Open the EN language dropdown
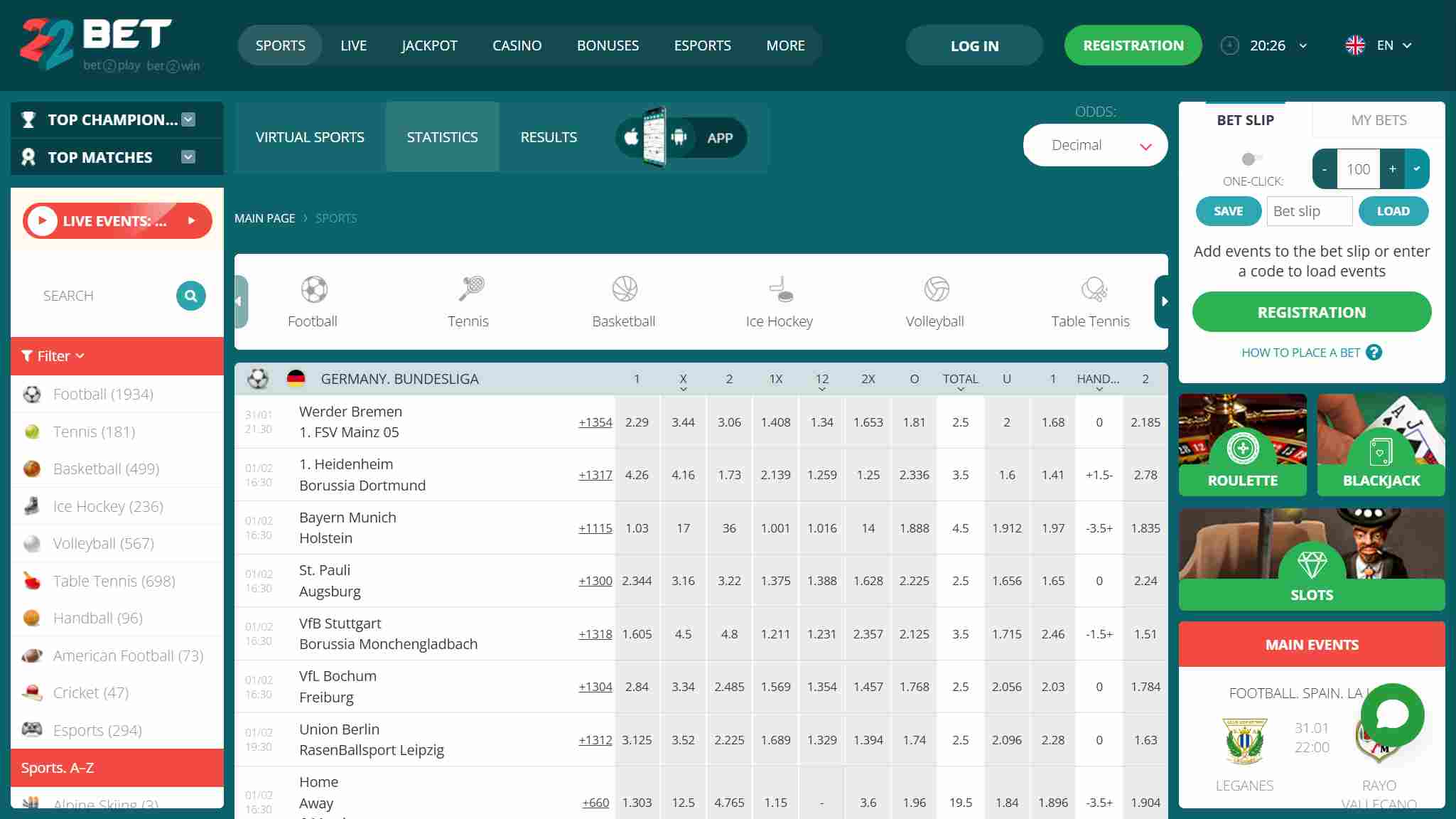Viewport: 1456px width, 819px height. pyautogui.click(x=1396, y=45)
